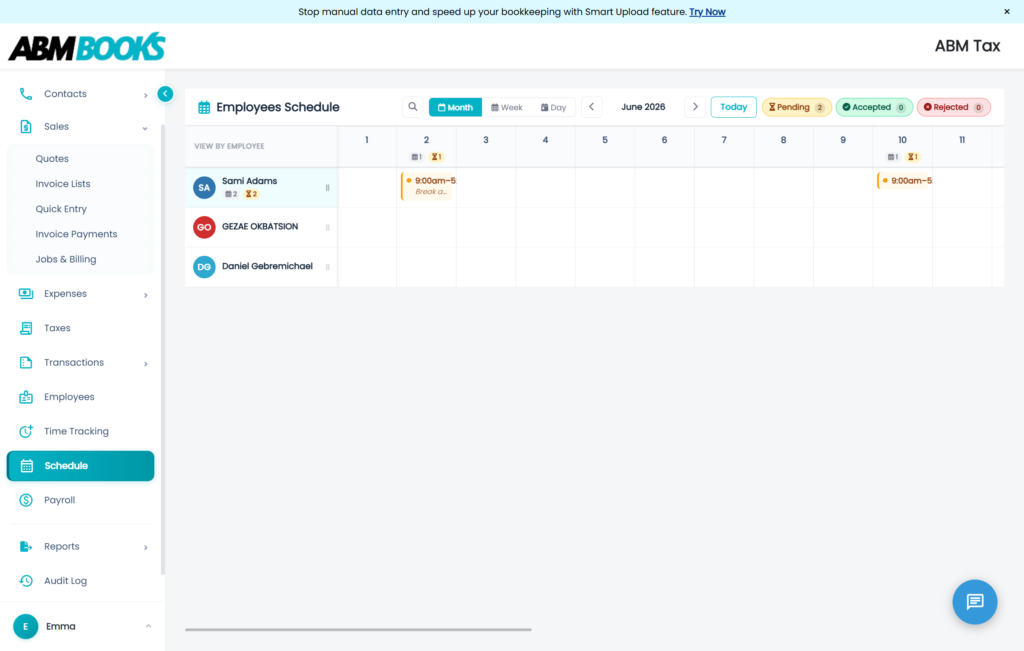Screen dimensions: 1024x651
Task: Click the drag handle on GEZAE OKBATSION row
Action: tap(327, 227)
